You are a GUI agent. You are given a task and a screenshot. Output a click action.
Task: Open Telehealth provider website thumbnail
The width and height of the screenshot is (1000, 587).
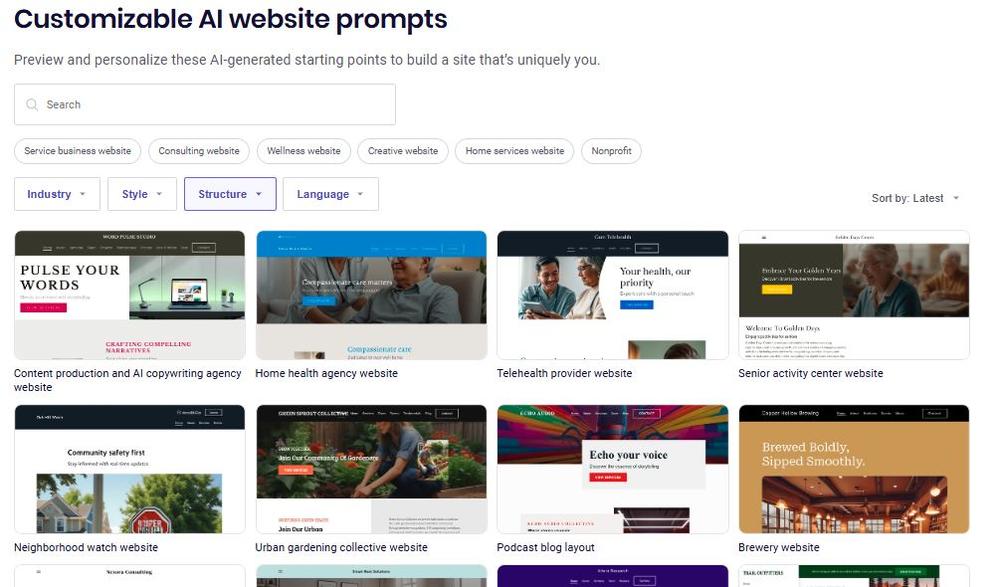[x=612, y=295]
